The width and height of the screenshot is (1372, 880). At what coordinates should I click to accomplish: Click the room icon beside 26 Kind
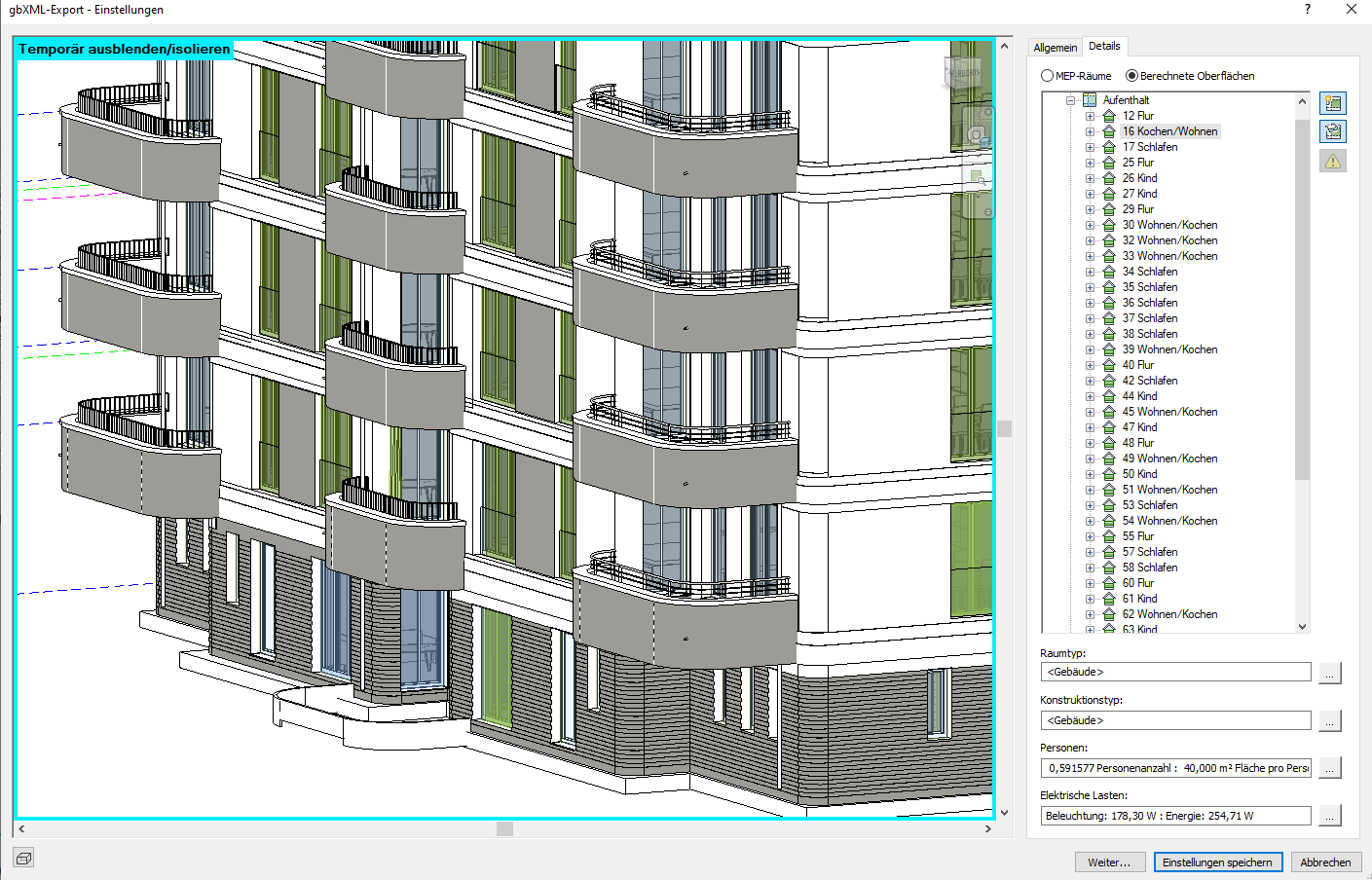1110,177
